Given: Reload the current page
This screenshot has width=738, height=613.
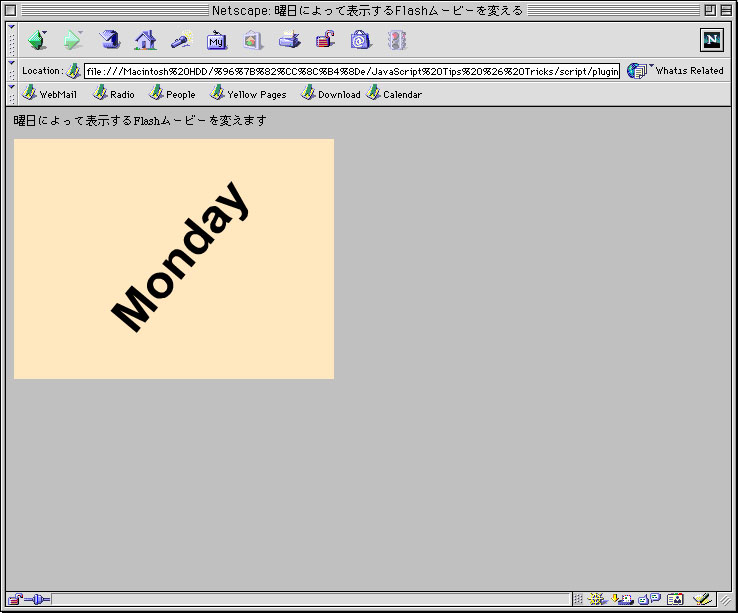Looking at the screenshot, I should tap(109, 40).
